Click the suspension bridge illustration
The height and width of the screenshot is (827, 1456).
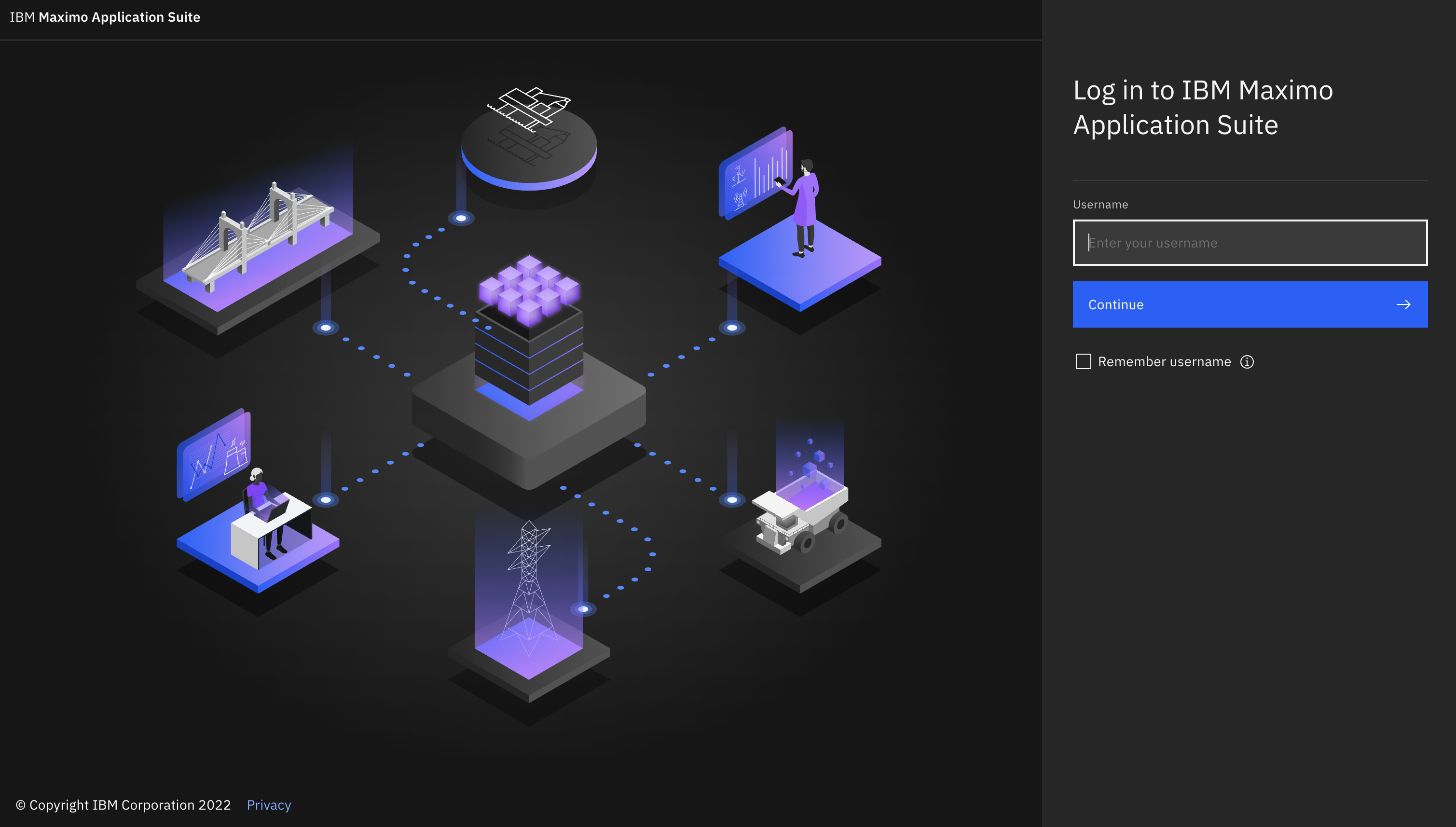[x=259, y=238]
